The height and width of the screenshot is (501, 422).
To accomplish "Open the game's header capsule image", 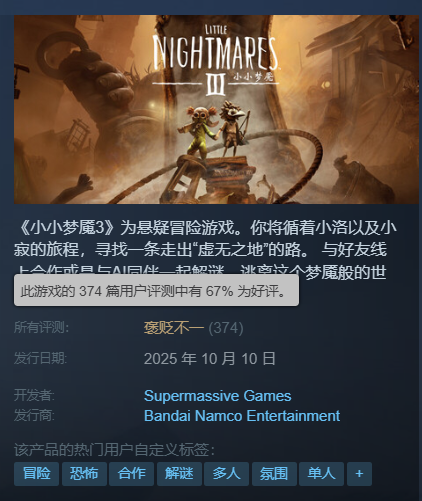I will [x=216, y=109].
